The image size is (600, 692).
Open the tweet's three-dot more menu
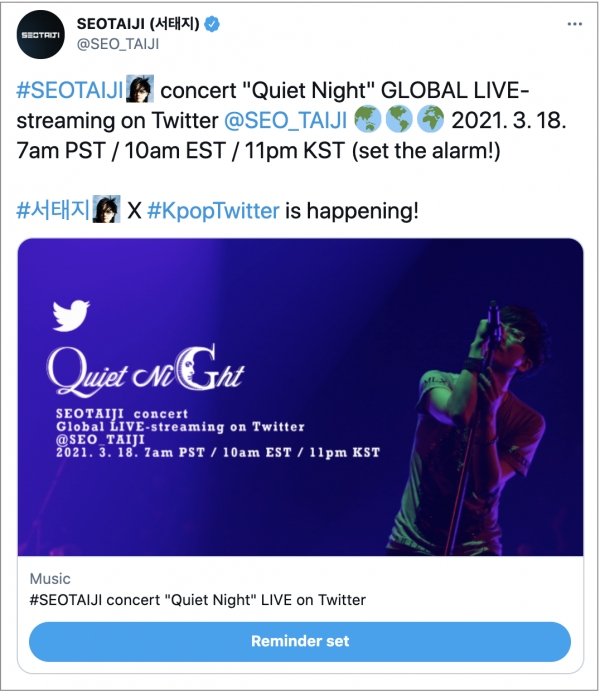pyautogui.click(x=574, y=24)
